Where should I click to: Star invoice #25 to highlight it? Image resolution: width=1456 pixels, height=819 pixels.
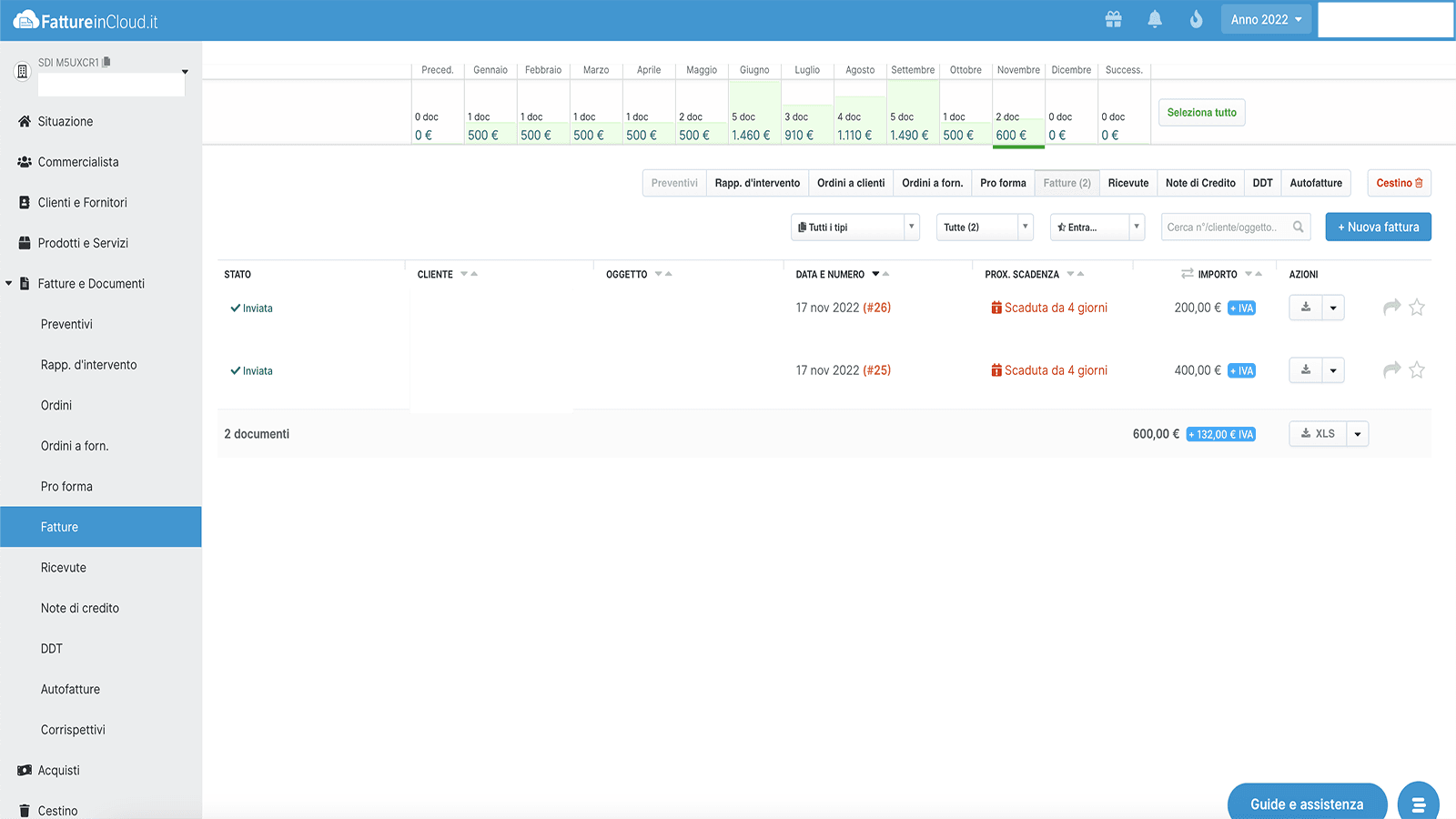click(1417, 370)
